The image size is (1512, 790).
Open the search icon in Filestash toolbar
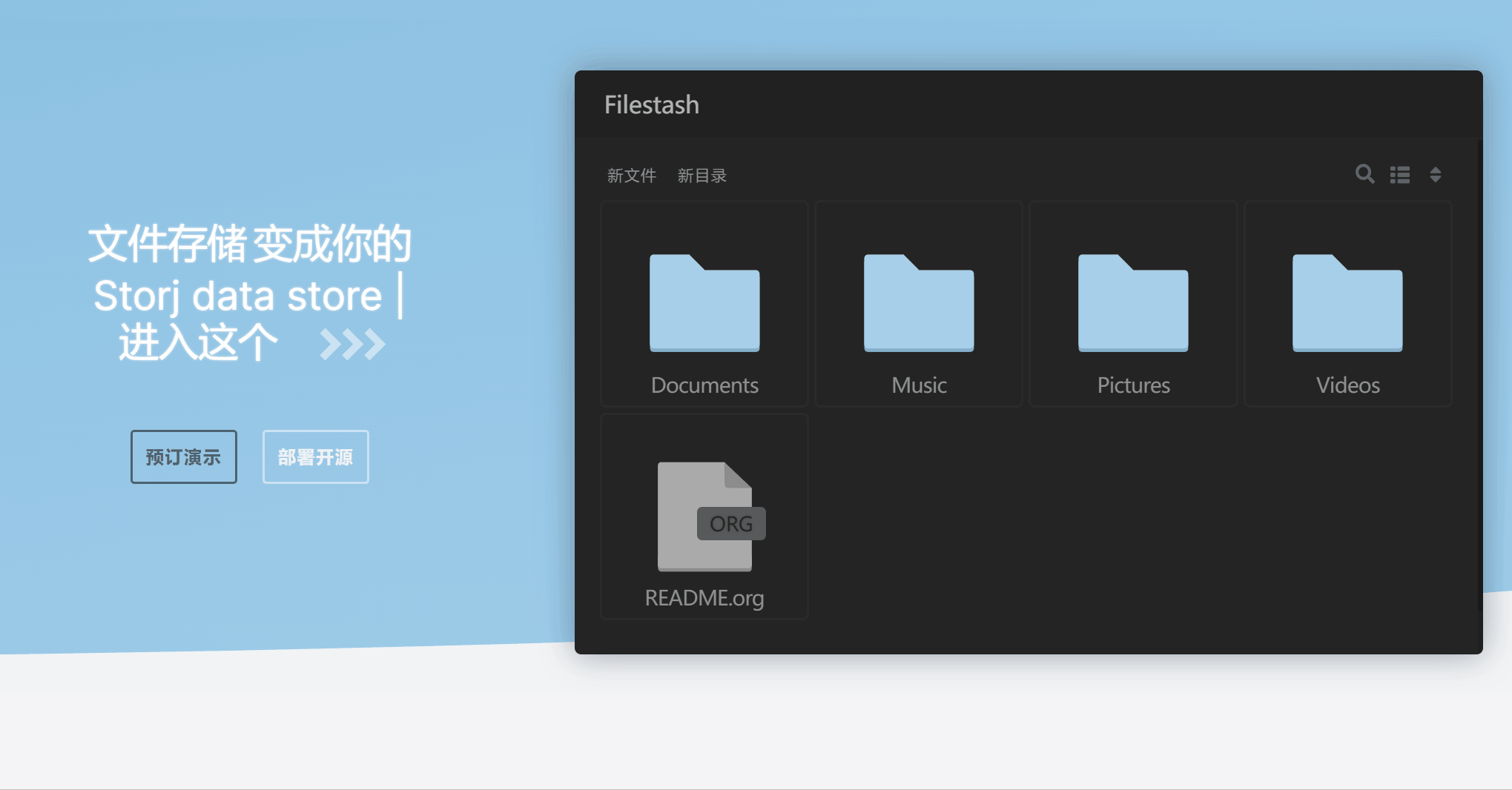(1364, 174)
